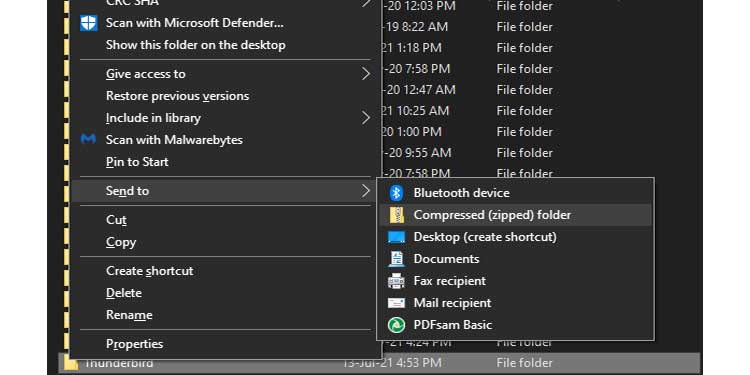
Task: Click the Mail recipient envelope icon
Action: click(396, 303)
